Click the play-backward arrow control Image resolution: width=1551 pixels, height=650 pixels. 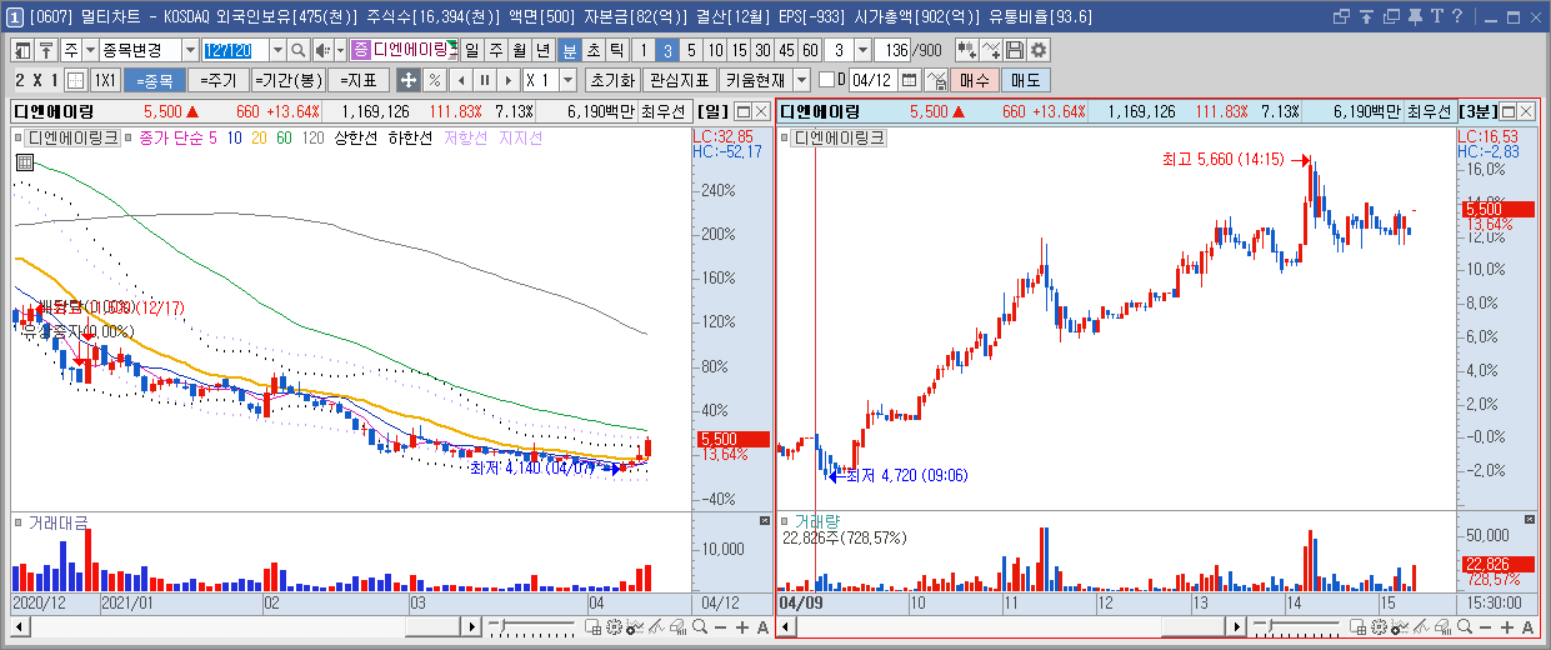point(460,80)
